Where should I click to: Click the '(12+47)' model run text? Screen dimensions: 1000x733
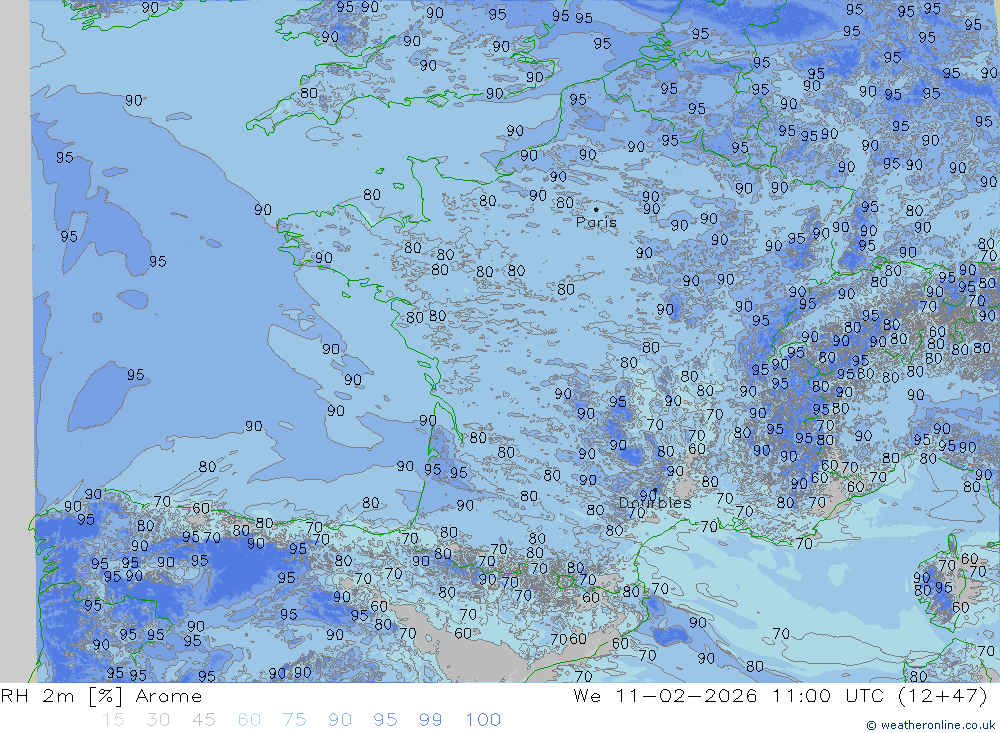[943, 695]
